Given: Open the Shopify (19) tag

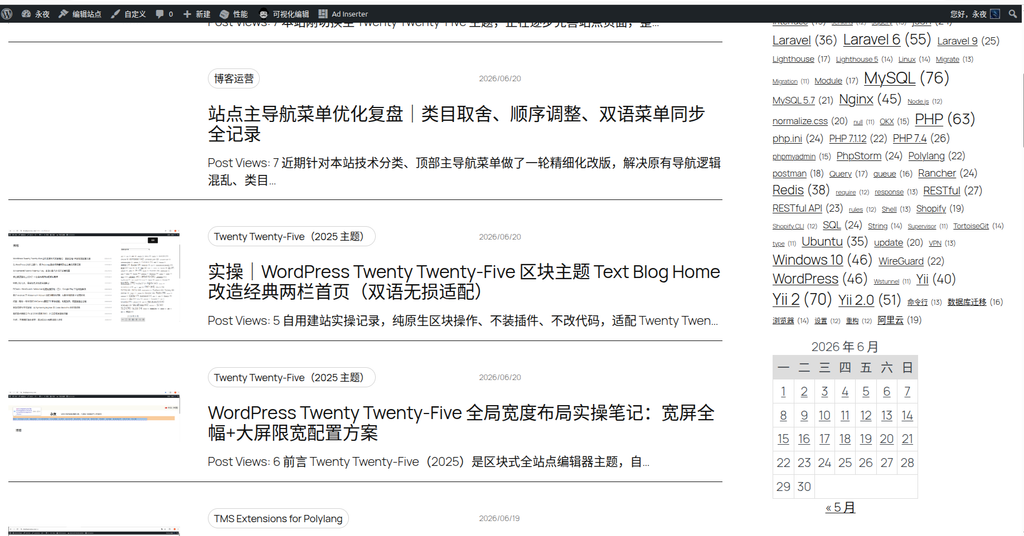Looking at the screenshot, I should pyautogui.click(x=931, y=208).
